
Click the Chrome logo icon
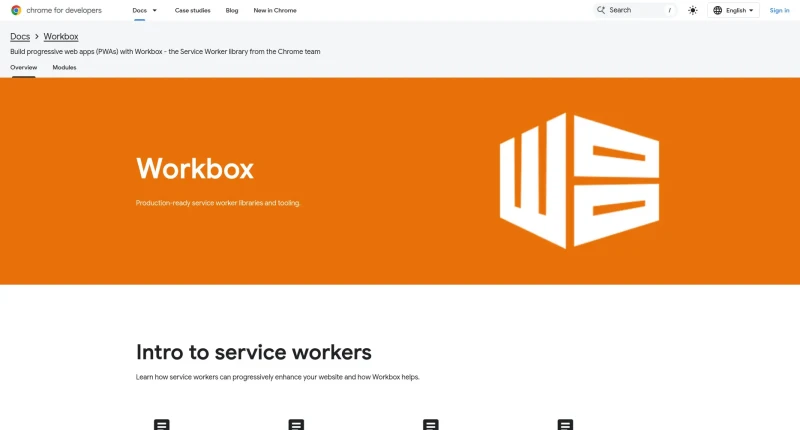click(x=16, y=10)
